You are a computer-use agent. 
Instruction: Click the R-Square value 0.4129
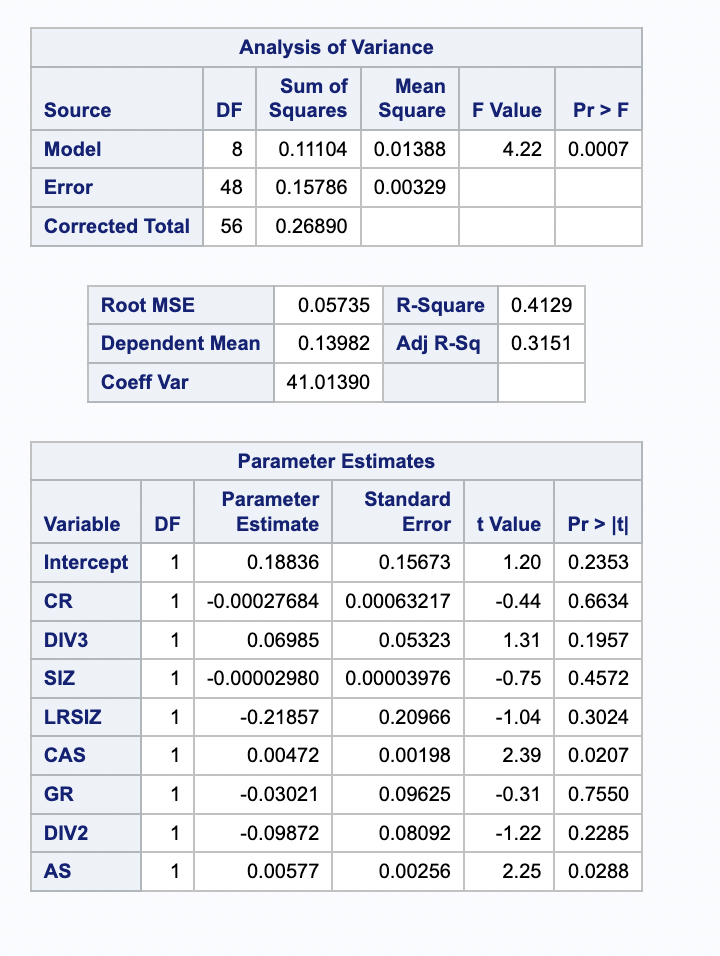(541, 305)
